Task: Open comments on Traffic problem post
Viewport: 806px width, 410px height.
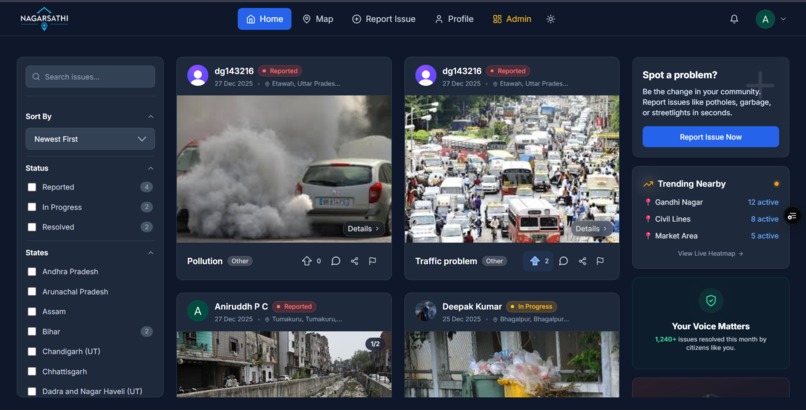Action: [x=563, y=261]
